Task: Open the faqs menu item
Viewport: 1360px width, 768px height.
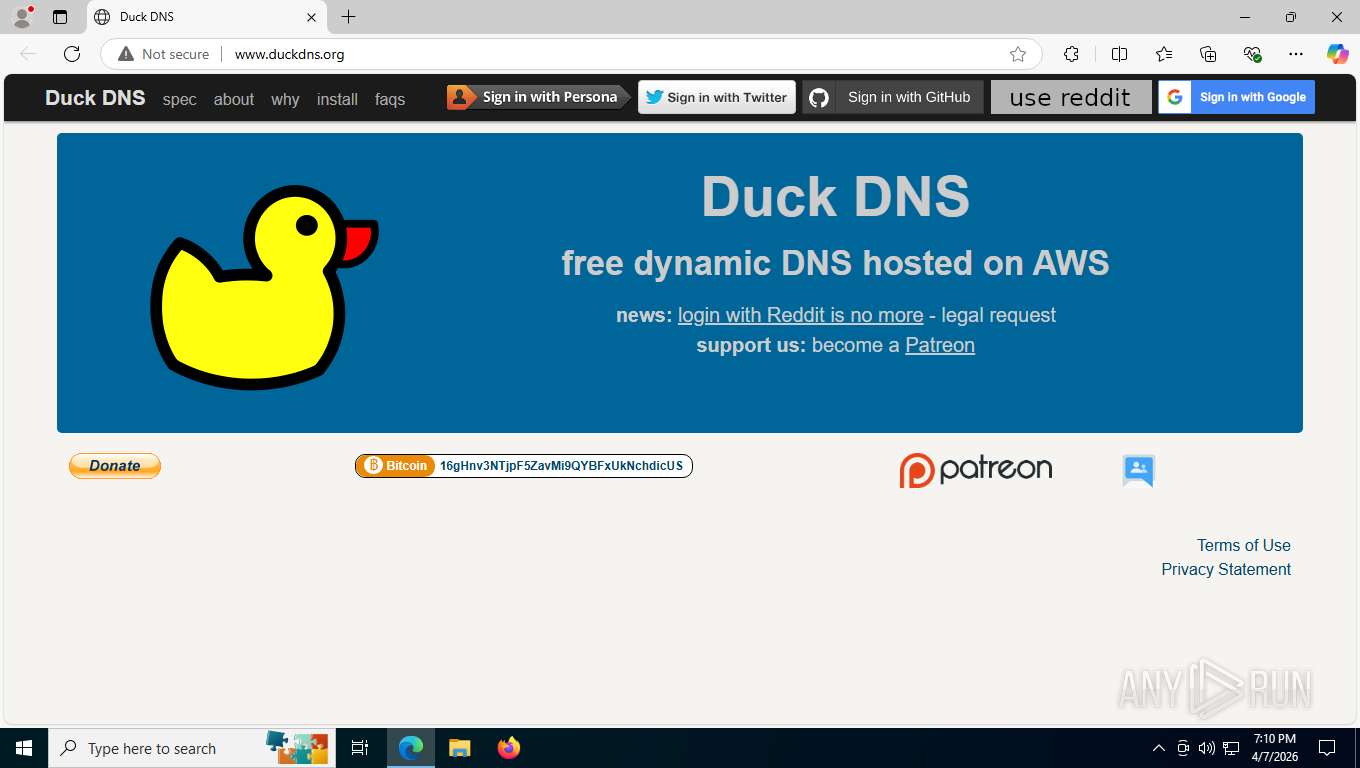Action: click(x=390, y=99)
